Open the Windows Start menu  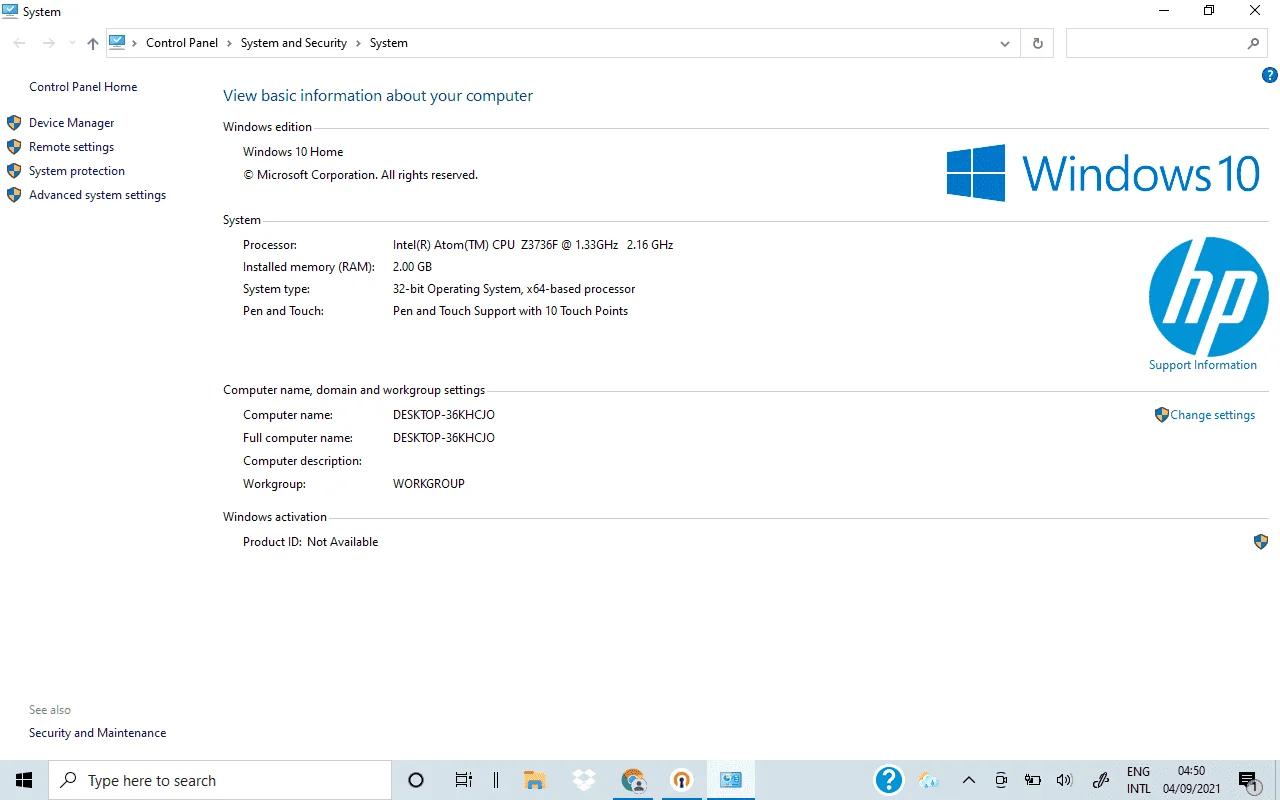click(x=24, y=780)
